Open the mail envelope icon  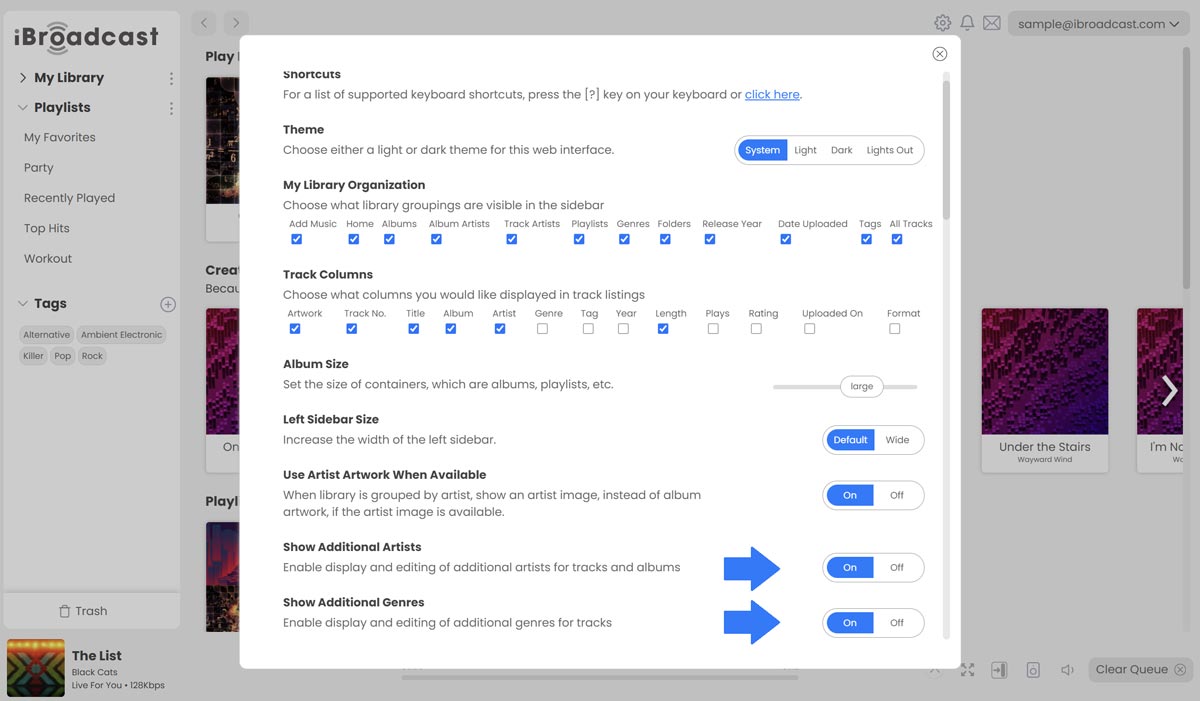pos(991,23)
